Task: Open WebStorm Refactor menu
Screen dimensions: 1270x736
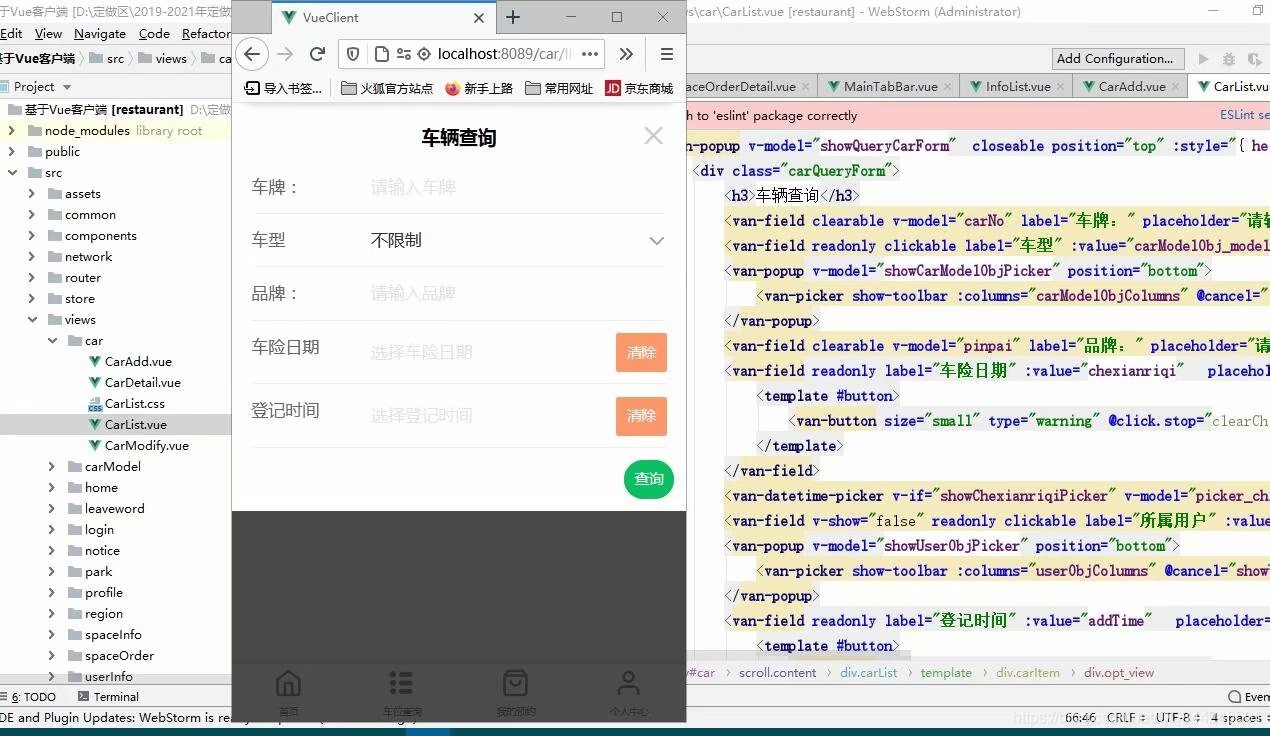Action: tap(206, 33)
